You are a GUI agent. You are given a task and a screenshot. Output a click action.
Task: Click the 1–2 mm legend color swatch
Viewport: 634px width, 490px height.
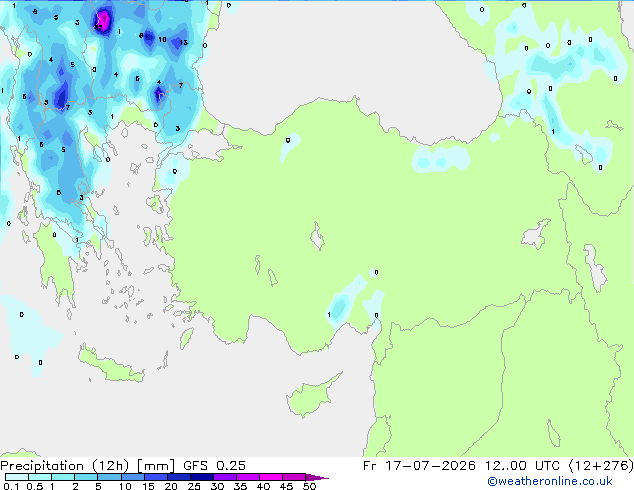63,477
